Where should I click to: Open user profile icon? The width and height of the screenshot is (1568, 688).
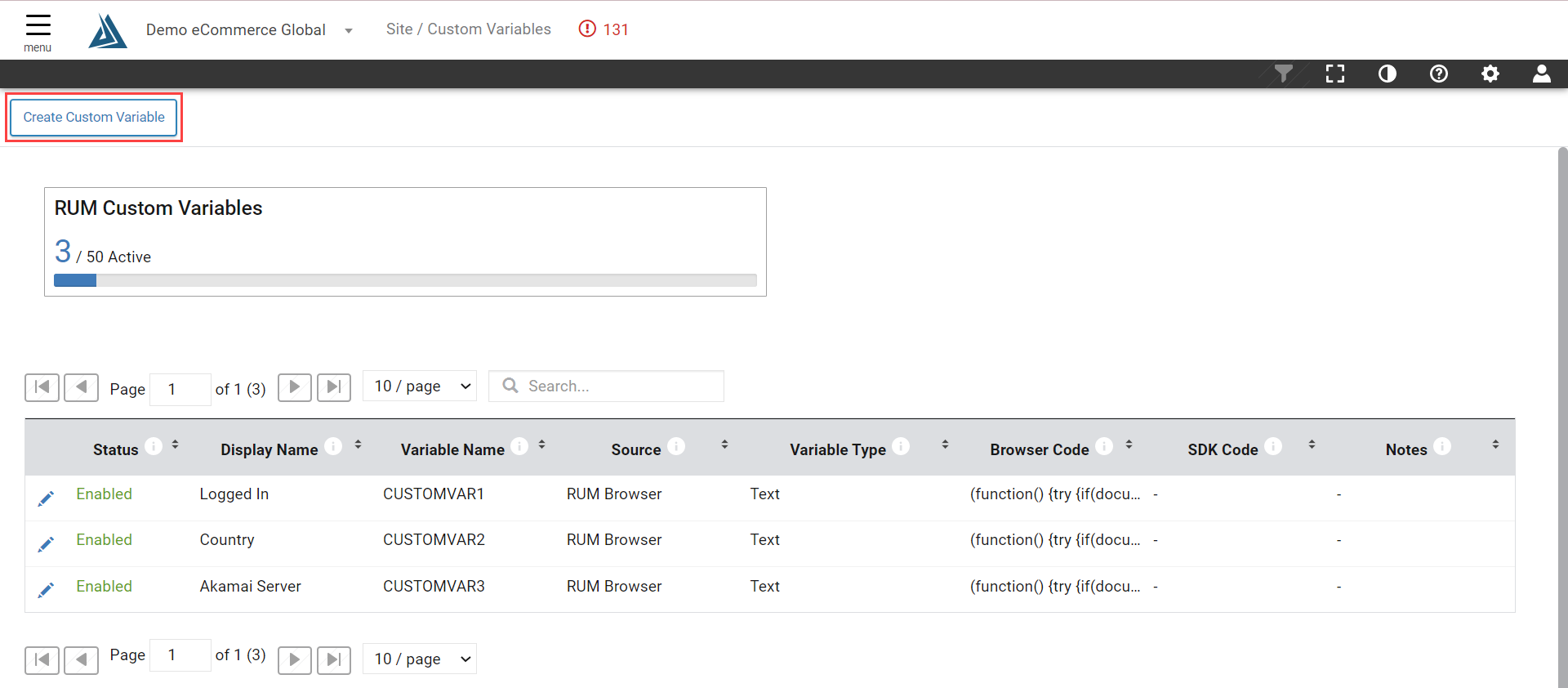point(1542,74)
